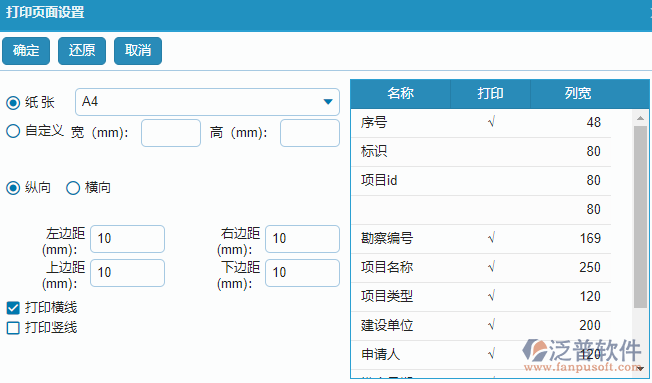
Task: Choose 横向 landscape orientation
Action: [73, 188]
